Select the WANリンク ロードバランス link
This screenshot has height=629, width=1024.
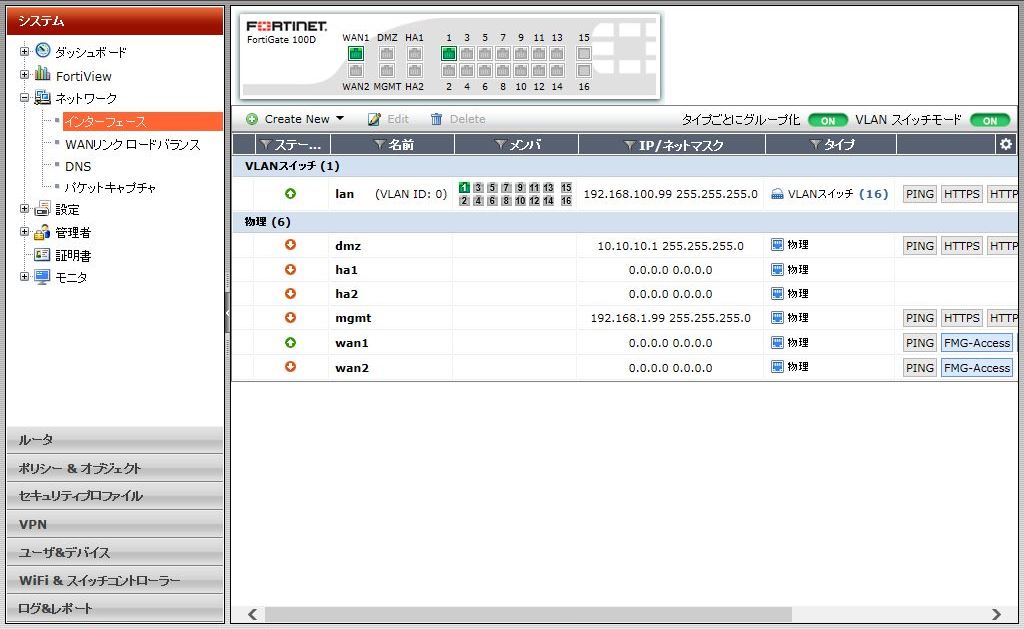(x=132, y=144)
